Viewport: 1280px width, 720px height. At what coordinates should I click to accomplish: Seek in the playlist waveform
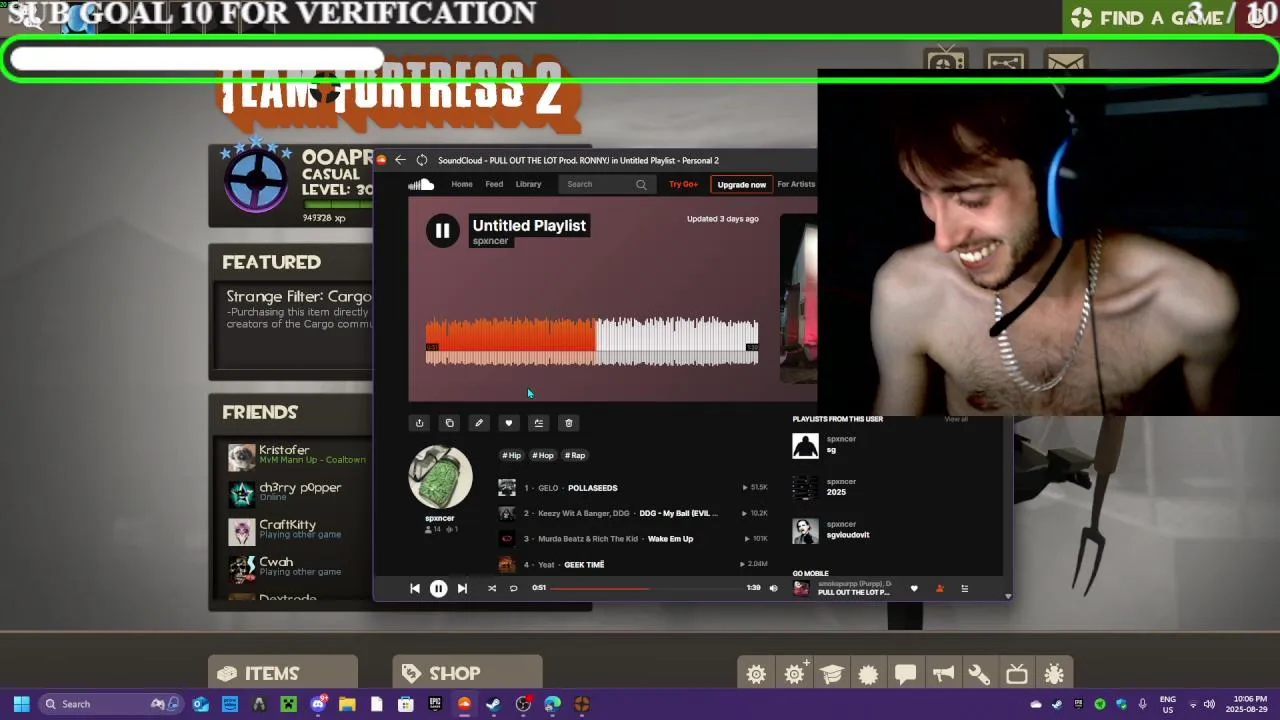click(592, 341)
